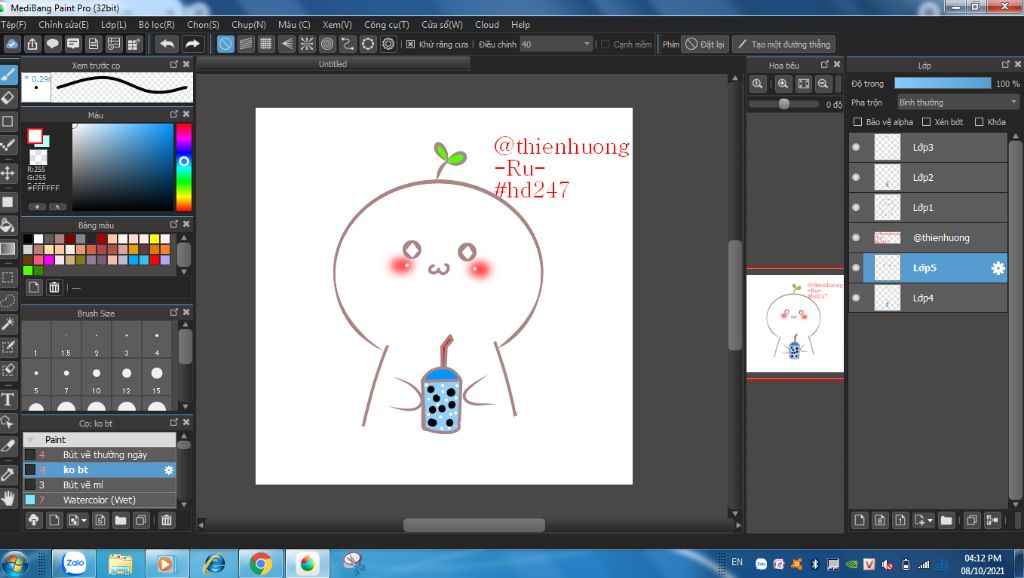
Task: Switch to the Untitled canvas tab
Action: point(333,64)
